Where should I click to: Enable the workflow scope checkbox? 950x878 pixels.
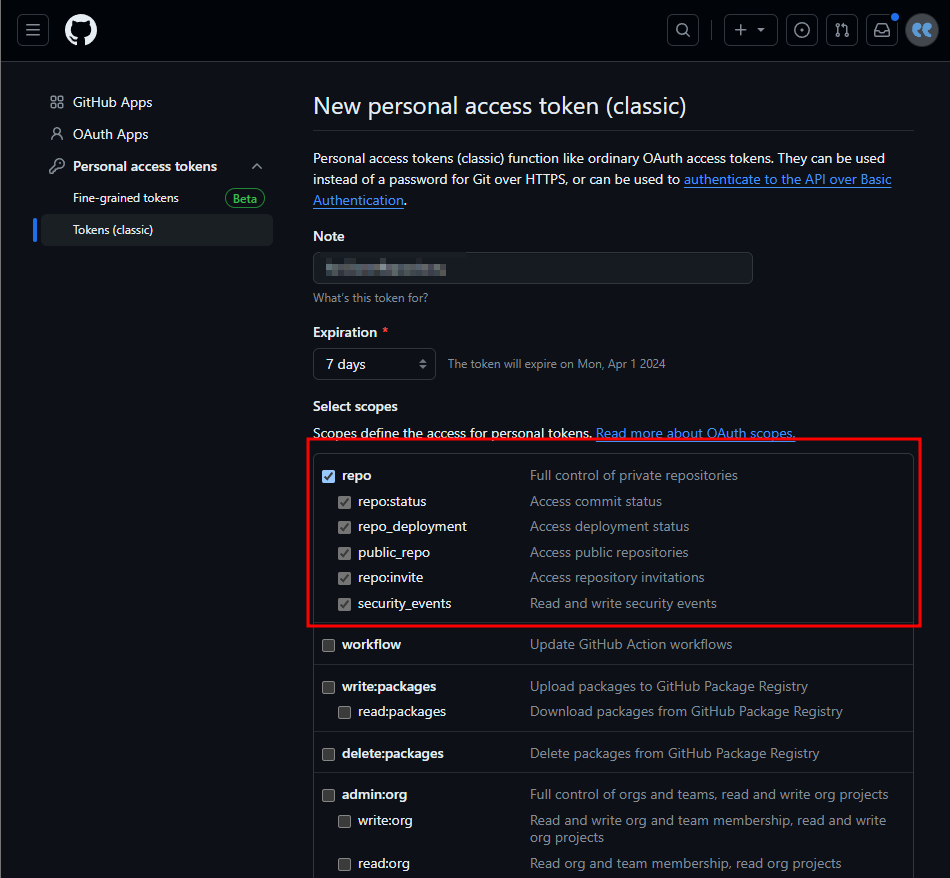click(328, 645)
